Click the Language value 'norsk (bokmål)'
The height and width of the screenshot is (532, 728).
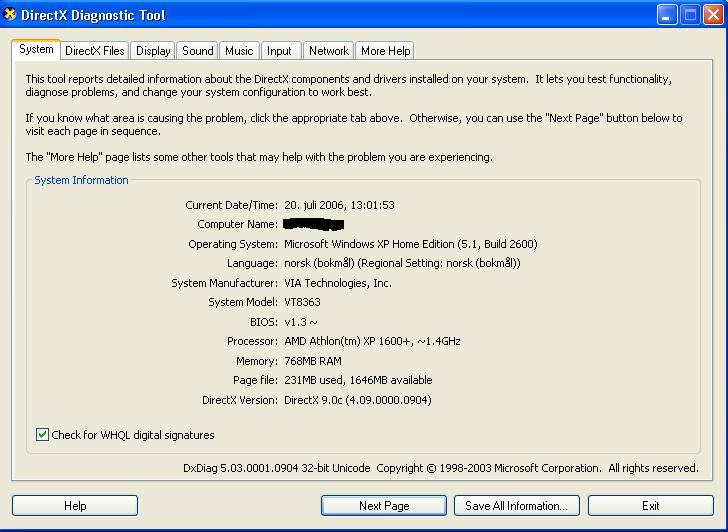coord(319,263)
